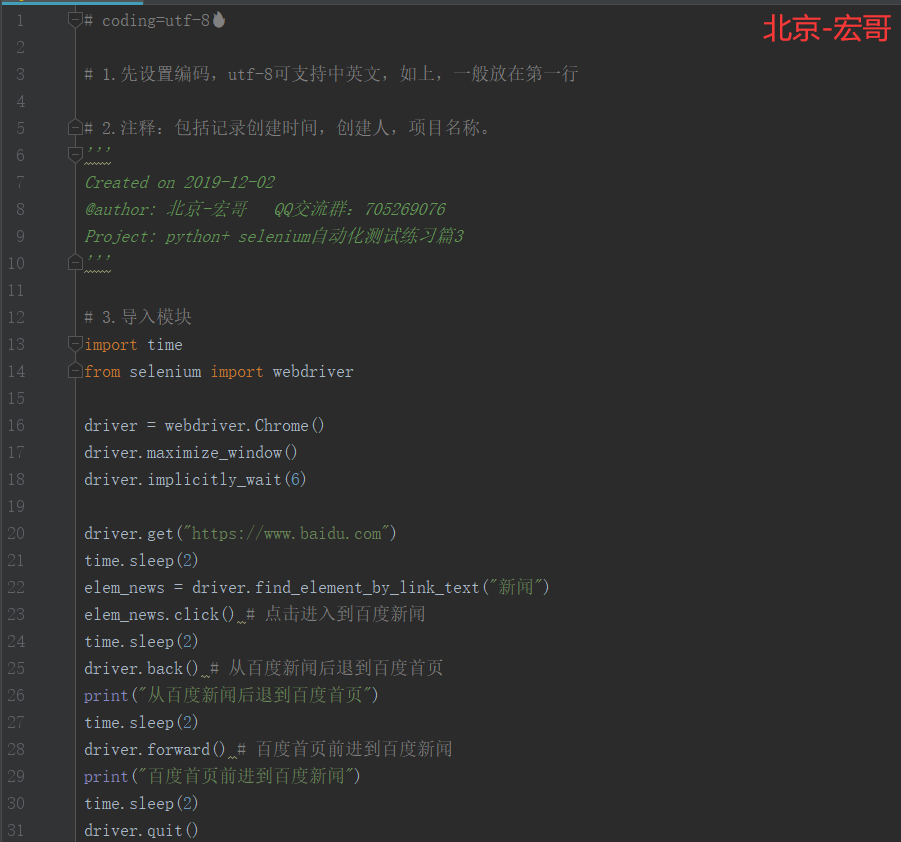Place cursor on the import time statement
Screen dimensions: 901x842
click(x=135, y=344)
